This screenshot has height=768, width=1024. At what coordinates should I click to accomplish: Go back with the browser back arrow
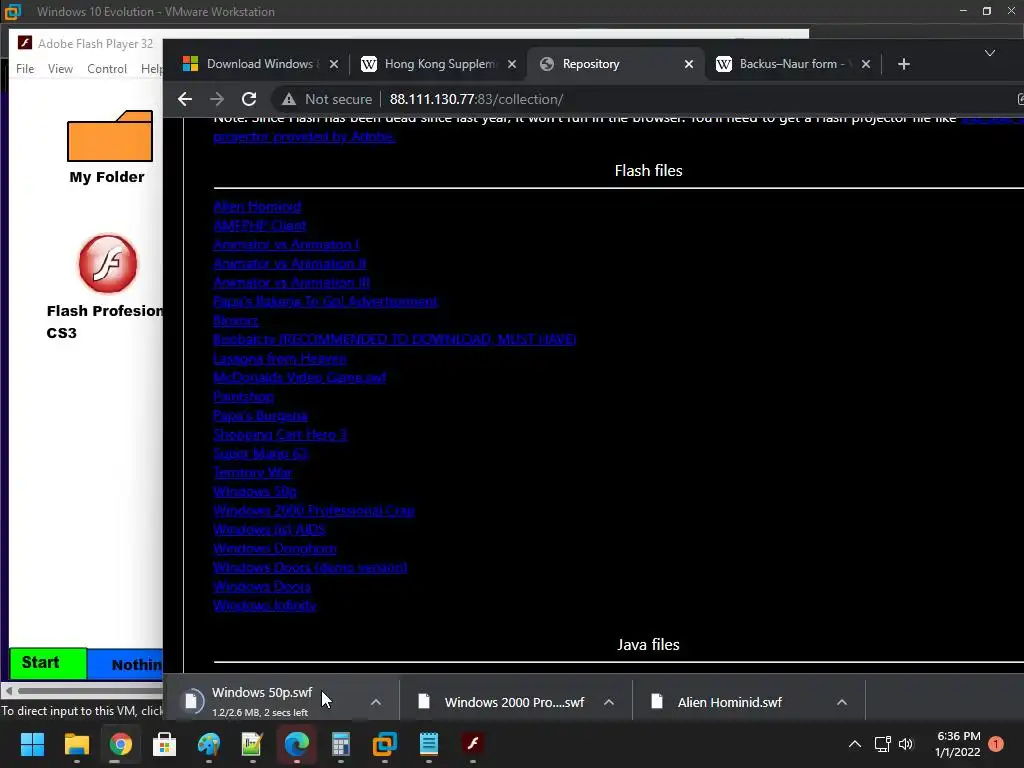click(x=185, y=99)
